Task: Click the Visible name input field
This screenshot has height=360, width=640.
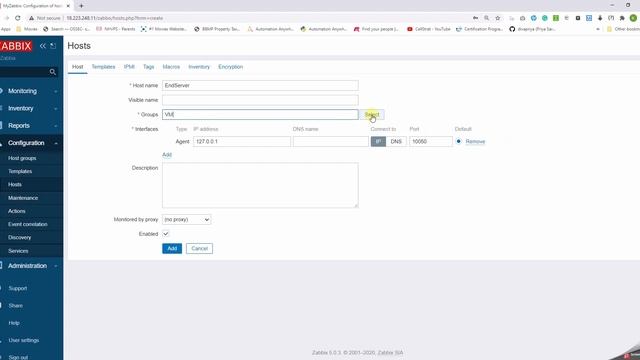Action: point(260,100)
